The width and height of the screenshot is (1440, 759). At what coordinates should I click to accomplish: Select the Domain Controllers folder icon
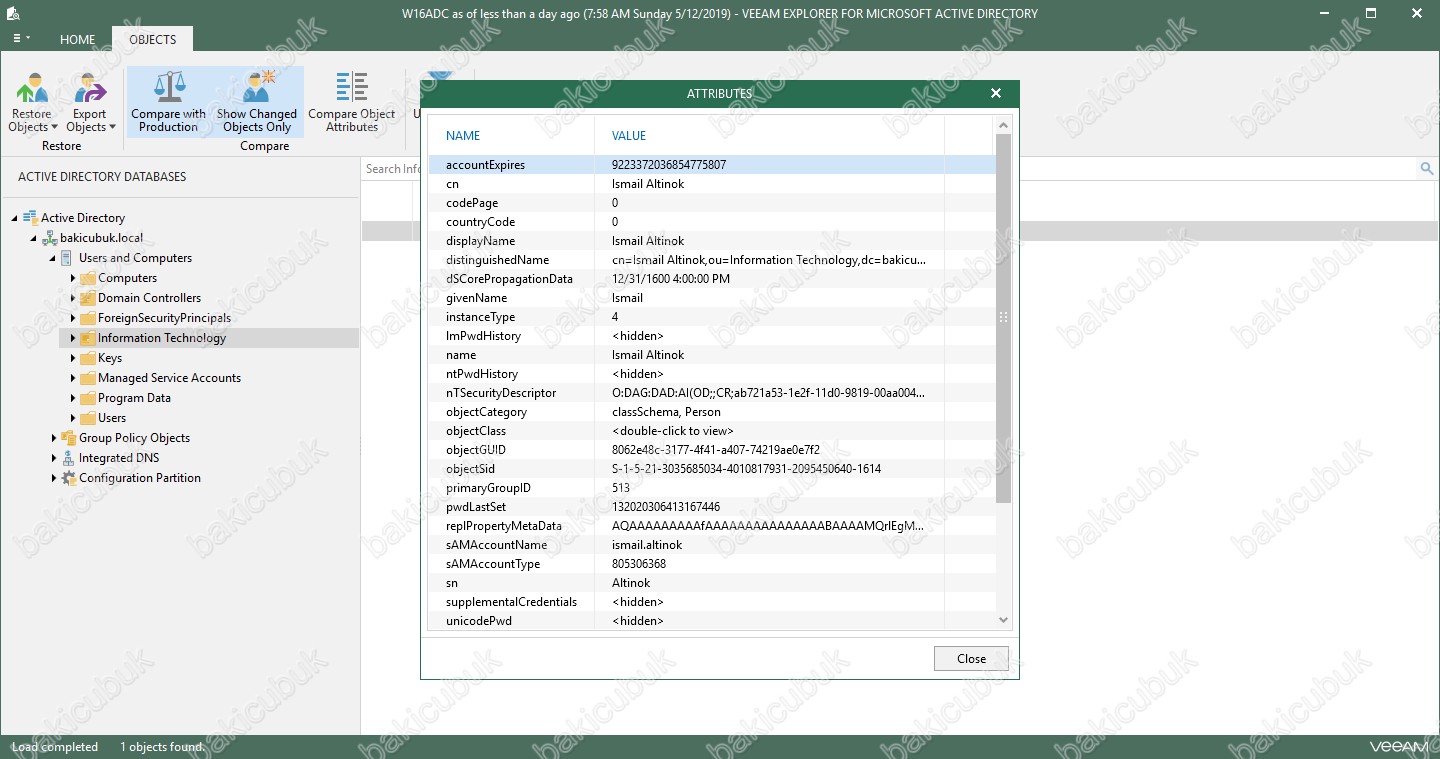(x=88, y=298)
